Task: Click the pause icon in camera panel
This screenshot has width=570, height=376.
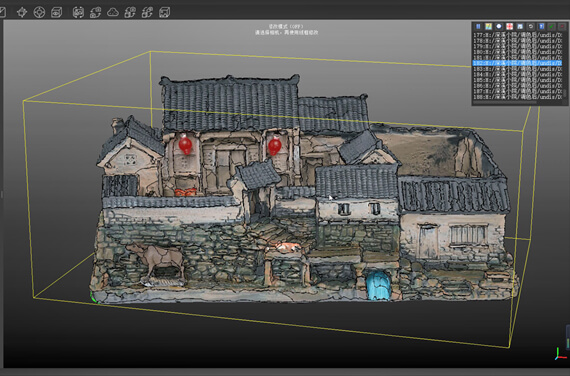Action: point(478,27)
